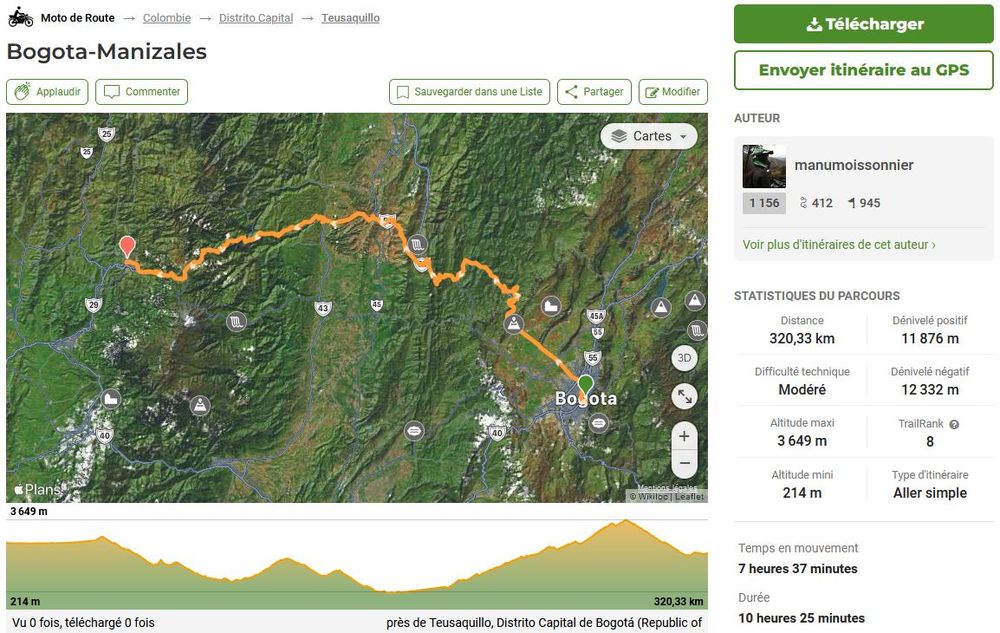1000x633 pixels.
Task: Zoom out the map with minus
Action: coord(684,464)
